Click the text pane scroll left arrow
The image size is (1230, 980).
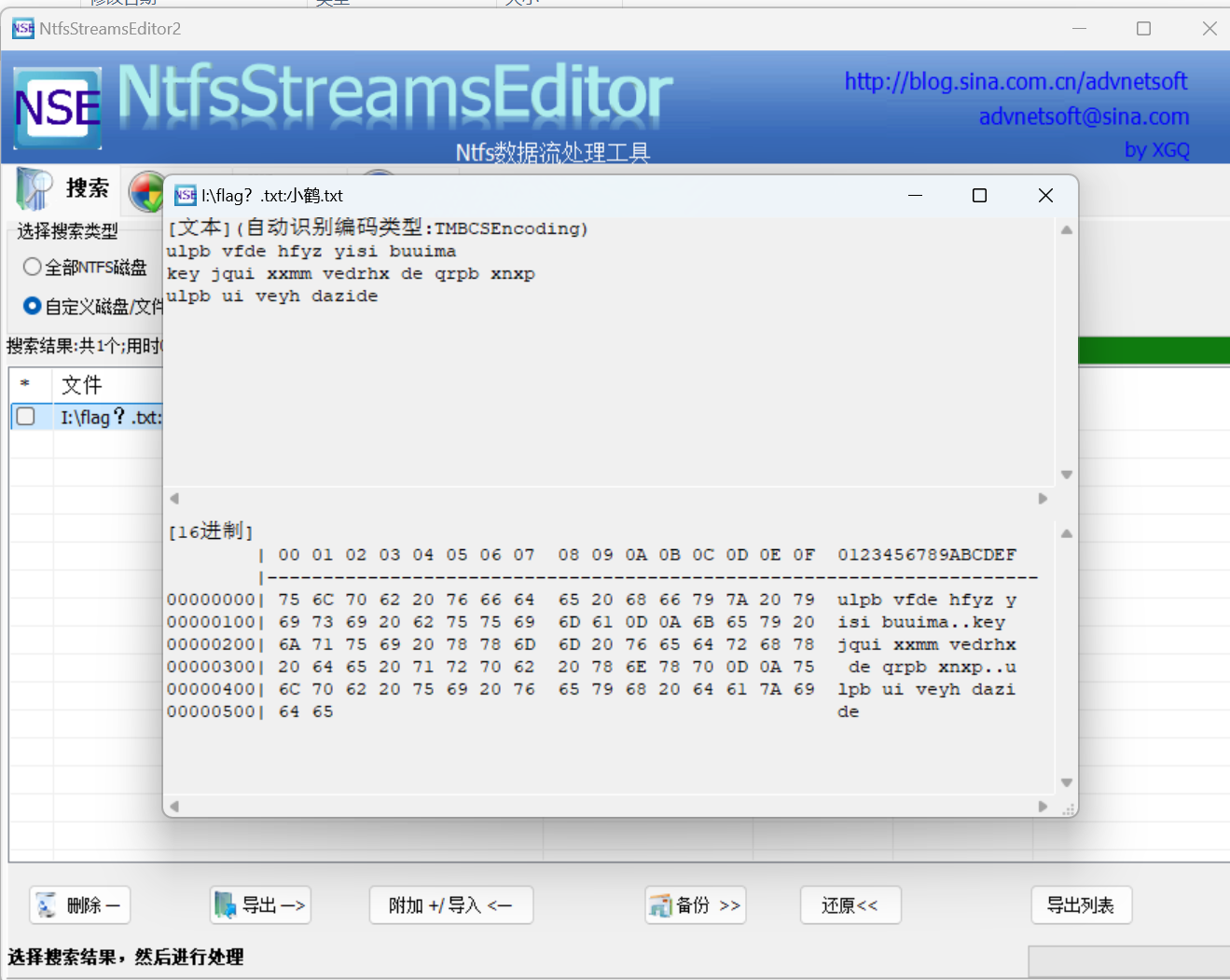pos(174,498)
